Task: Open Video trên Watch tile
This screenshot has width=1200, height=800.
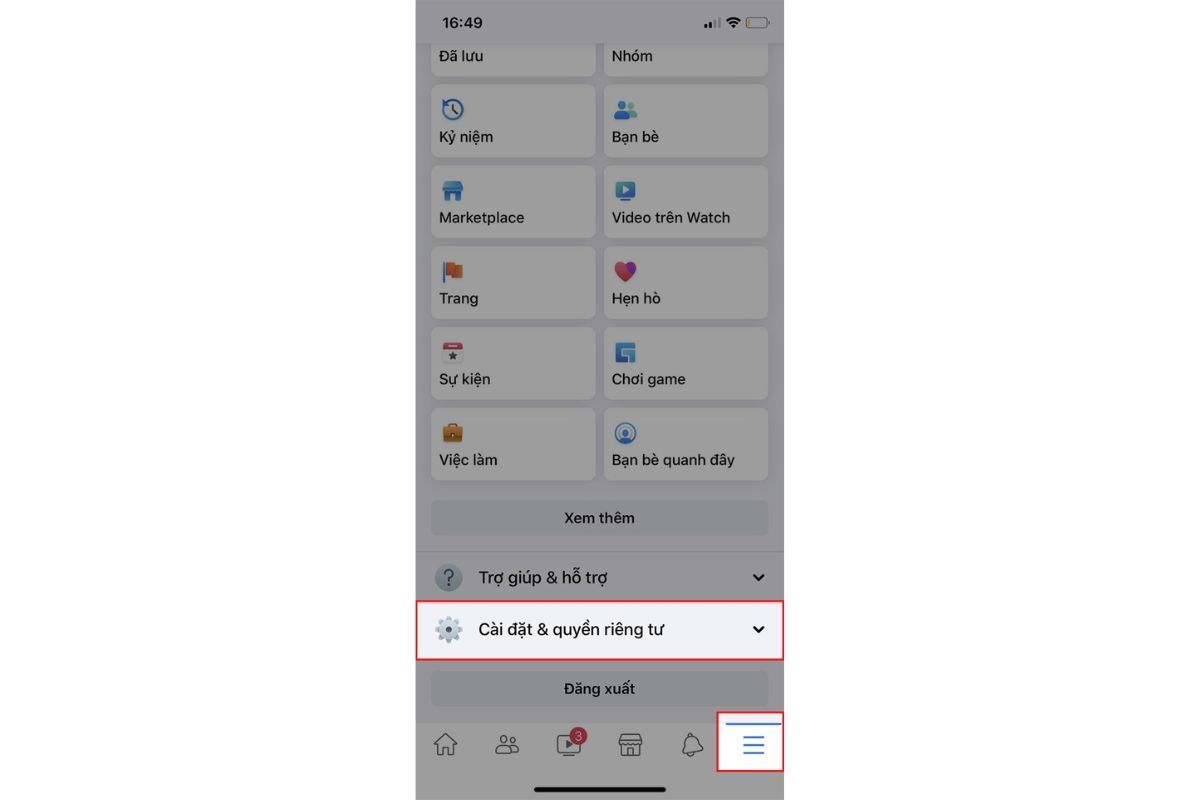Action: point(686,202)
